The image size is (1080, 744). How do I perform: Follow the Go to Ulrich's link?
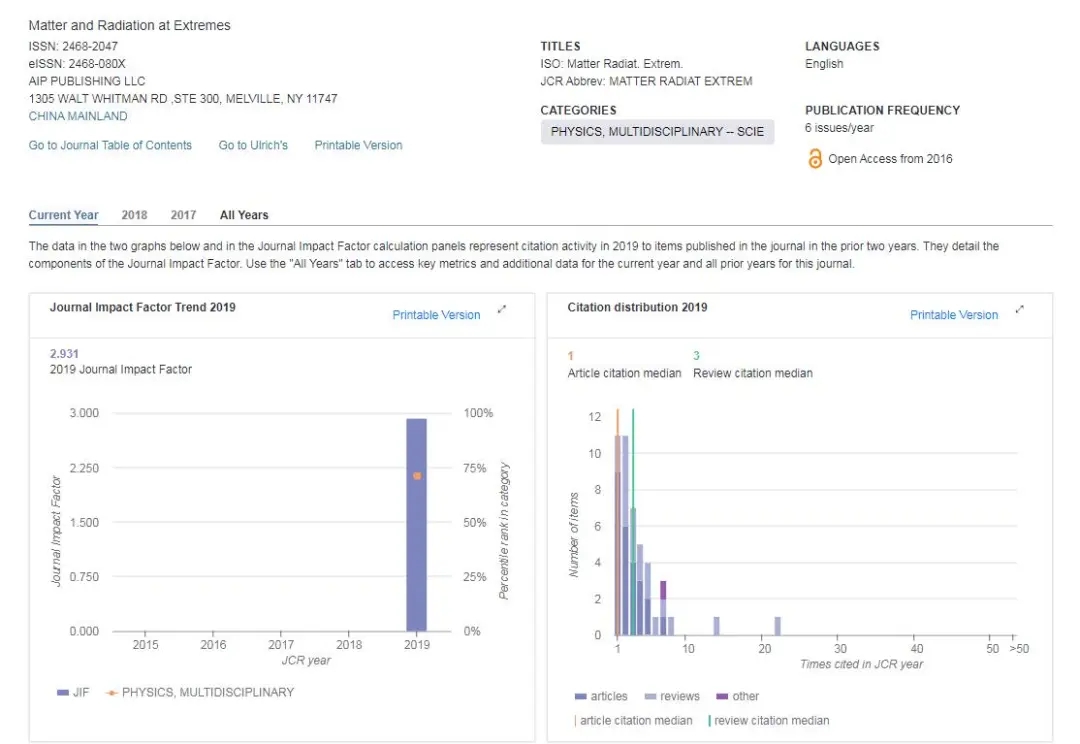point(253,145)
